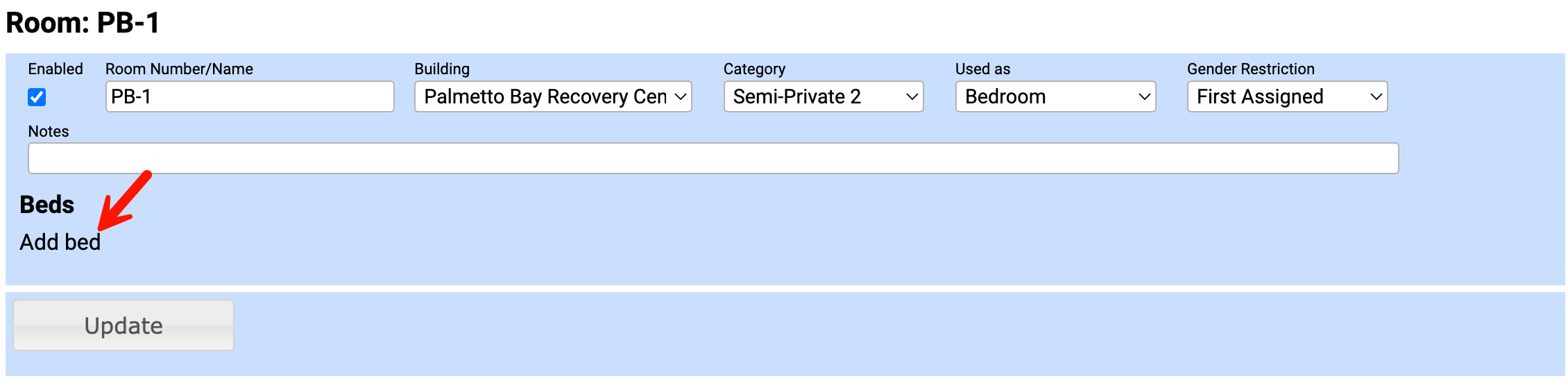Click the Building label text

[442, 69]
